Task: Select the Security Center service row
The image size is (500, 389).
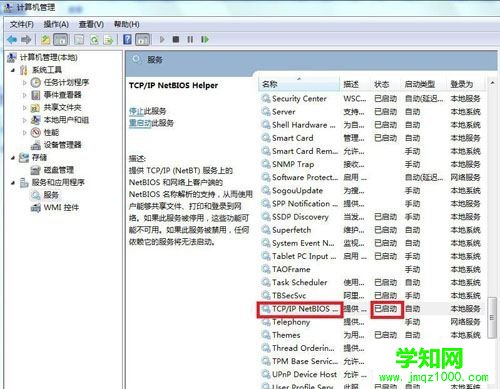Action: (x=371, y=99)
